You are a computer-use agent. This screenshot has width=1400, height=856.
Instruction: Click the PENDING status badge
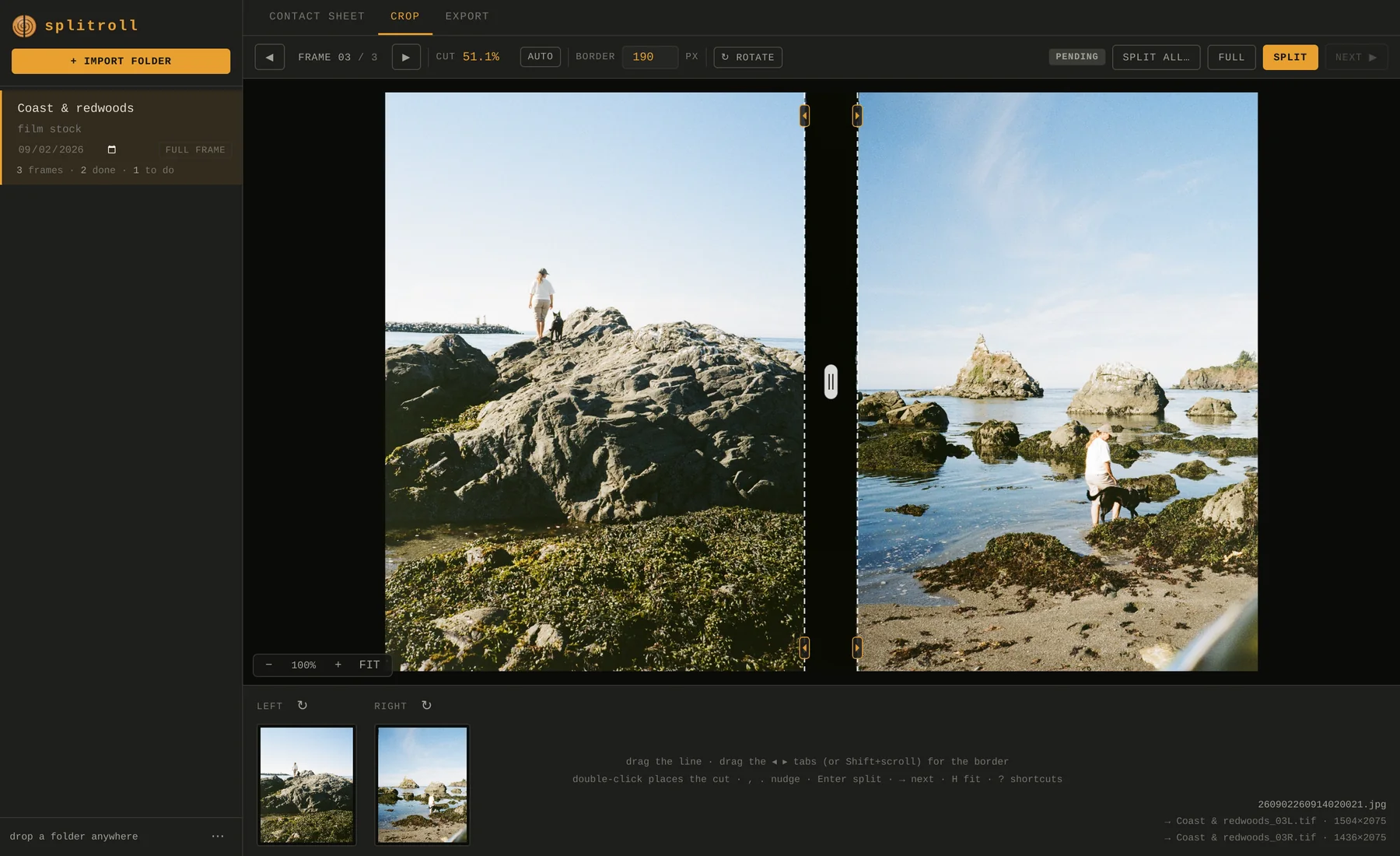point(1076,57)
